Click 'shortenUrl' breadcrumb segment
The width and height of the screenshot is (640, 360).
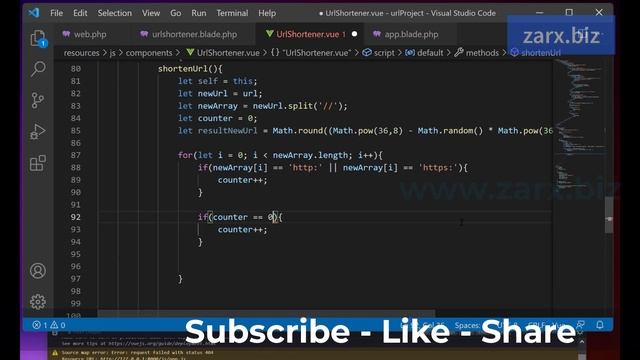point(536,53)
